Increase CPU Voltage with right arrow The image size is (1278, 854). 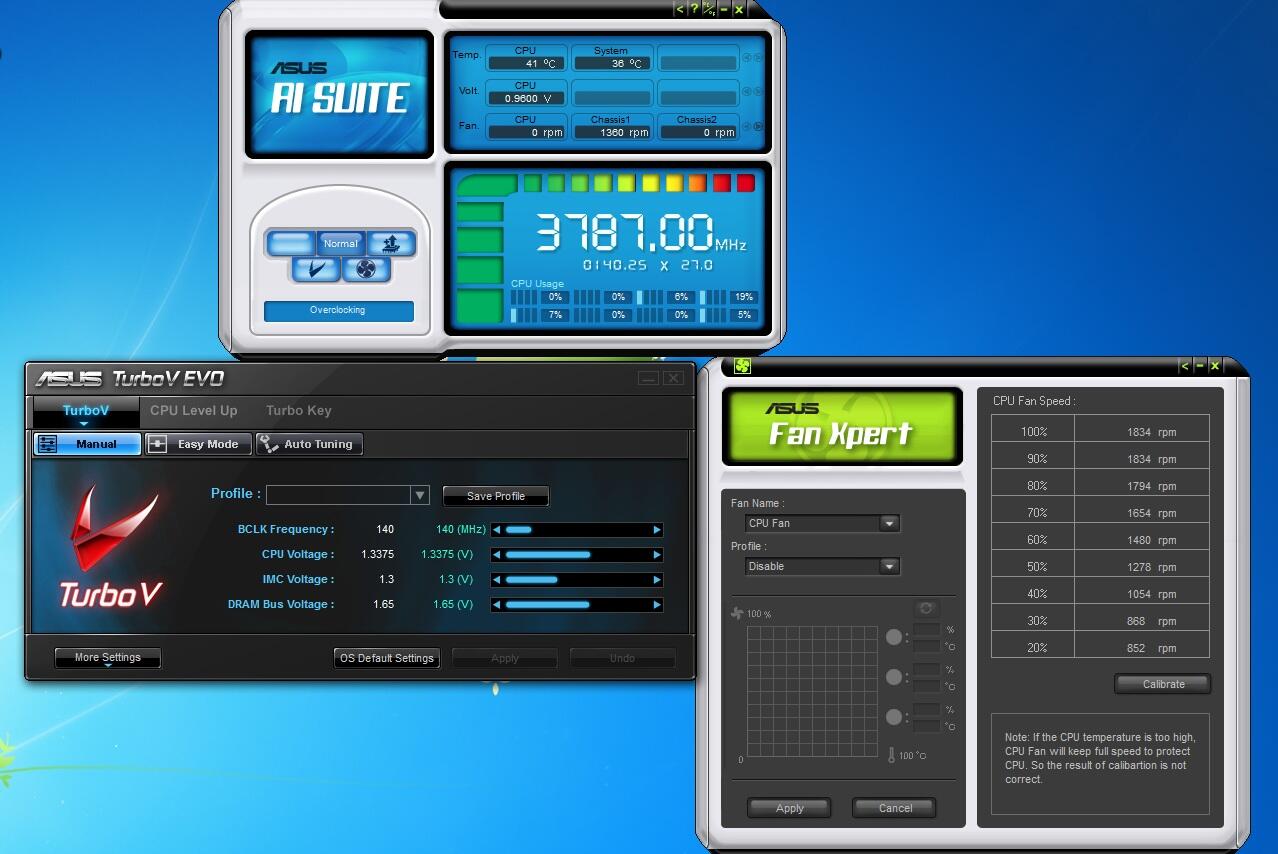657,554
